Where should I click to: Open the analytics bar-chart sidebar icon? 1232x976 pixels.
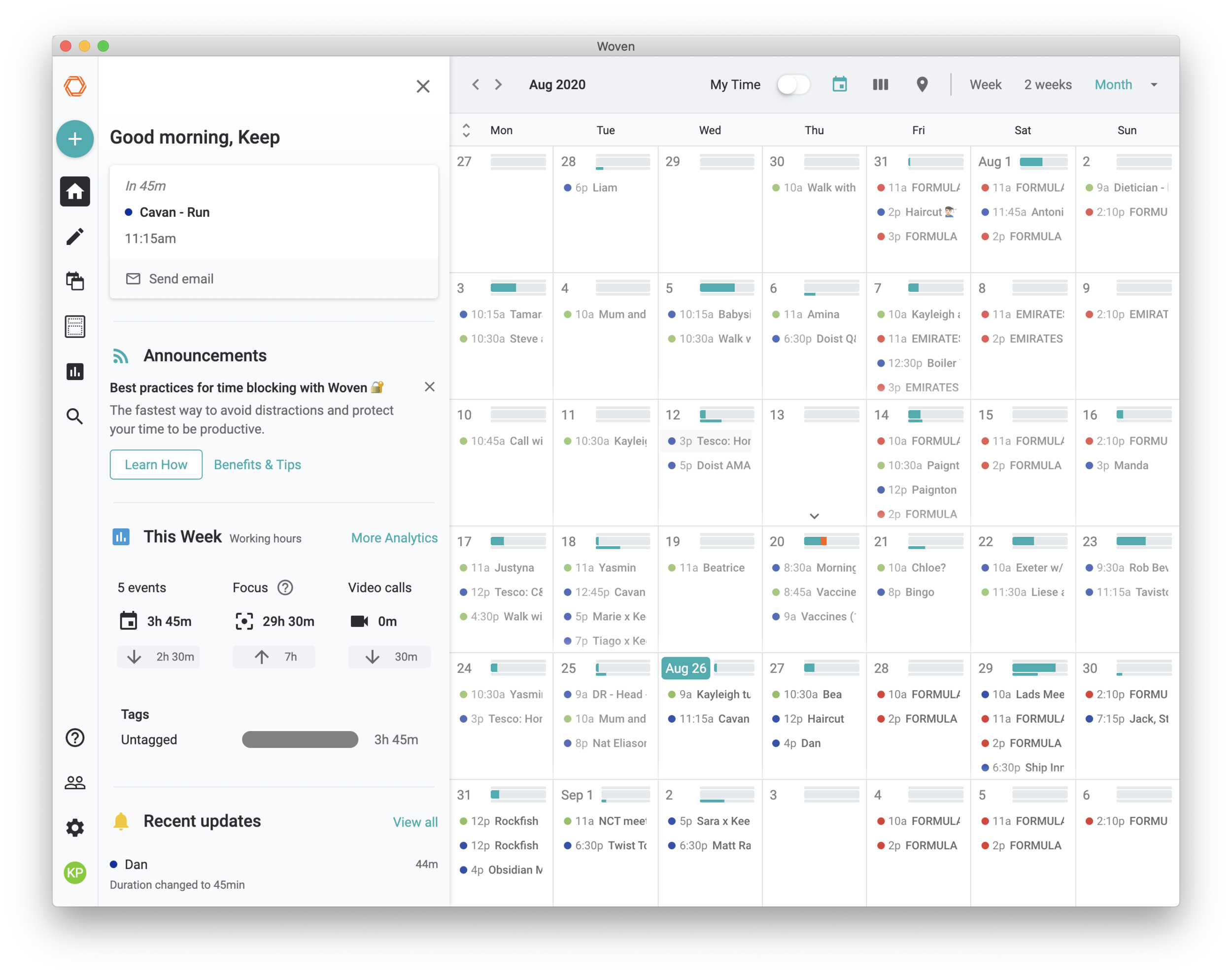(x=75, y=372)
